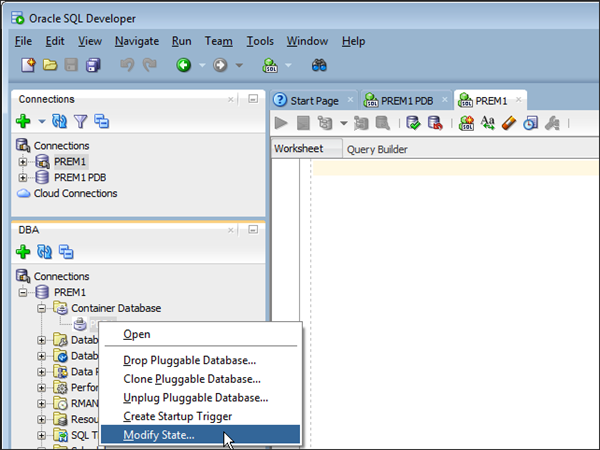Open the Team menu
This screenshot has height=450, width=600.
(x=218, y=41)
